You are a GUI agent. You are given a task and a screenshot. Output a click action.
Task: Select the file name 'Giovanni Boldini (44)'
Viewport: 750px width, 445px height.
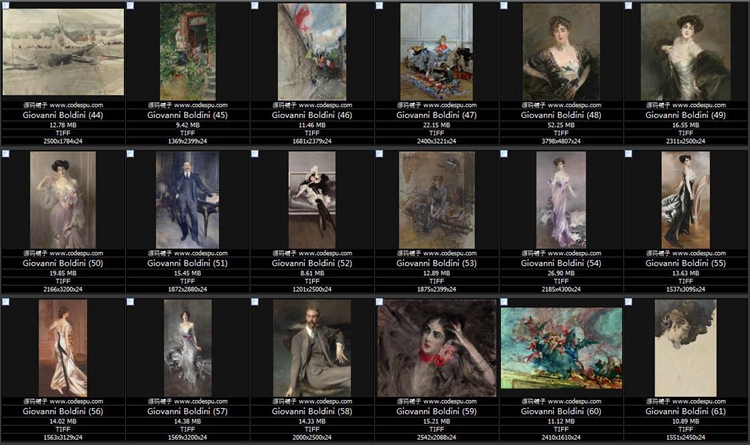pos(63,115)
